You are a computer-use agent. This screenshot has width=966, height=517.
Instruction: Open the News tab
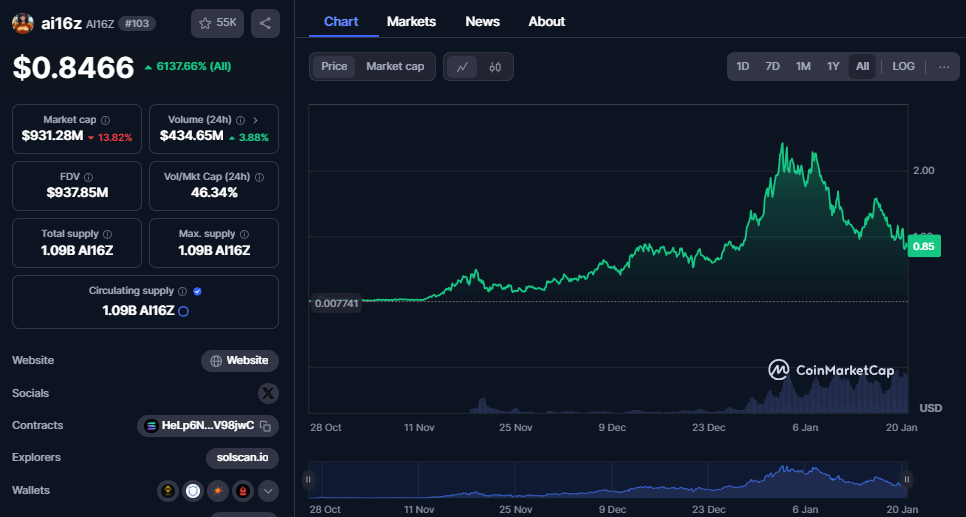482,22
